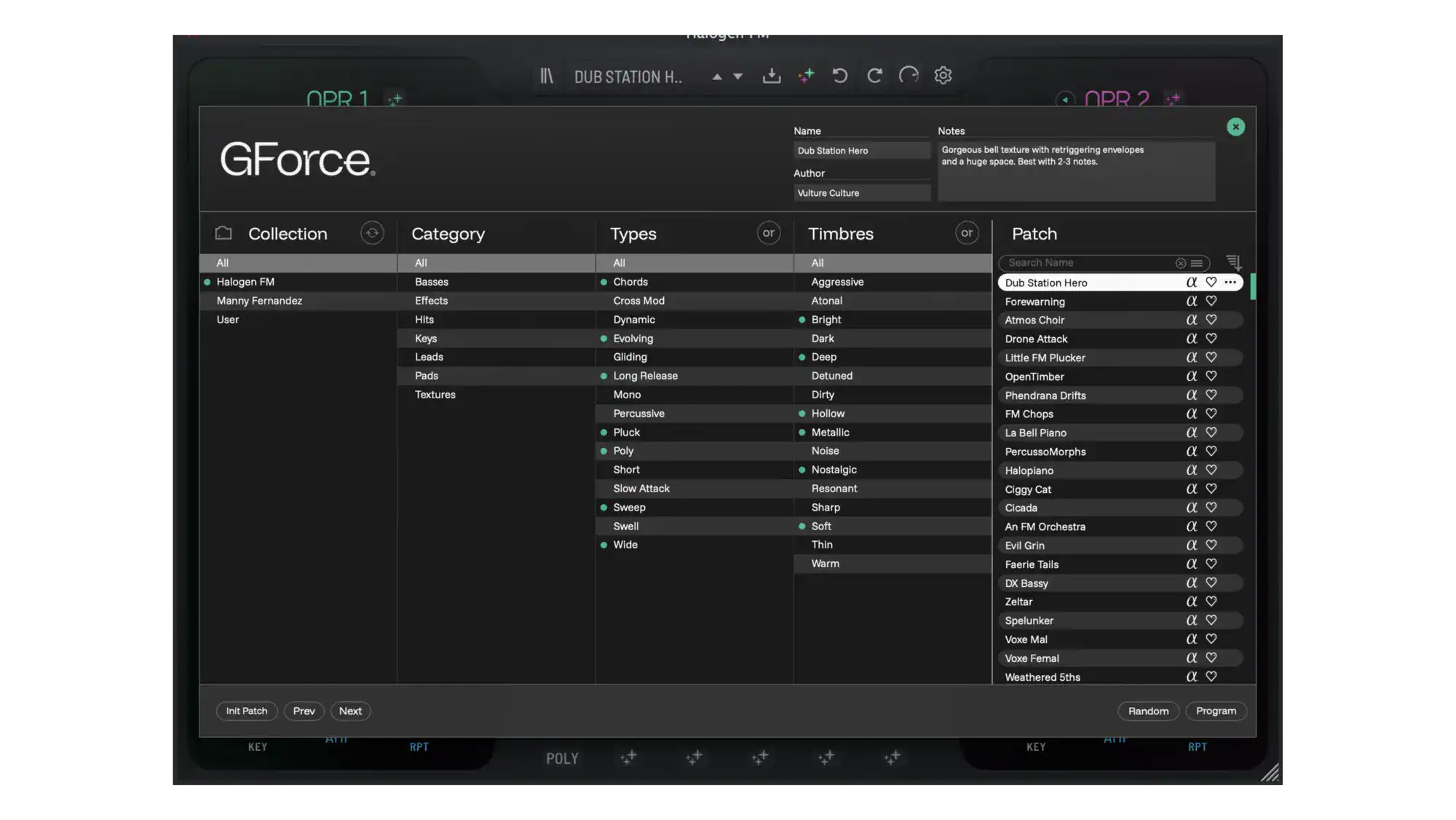1456x820 pixels.
Task: Edit the Author field
Action: point(861,193)
